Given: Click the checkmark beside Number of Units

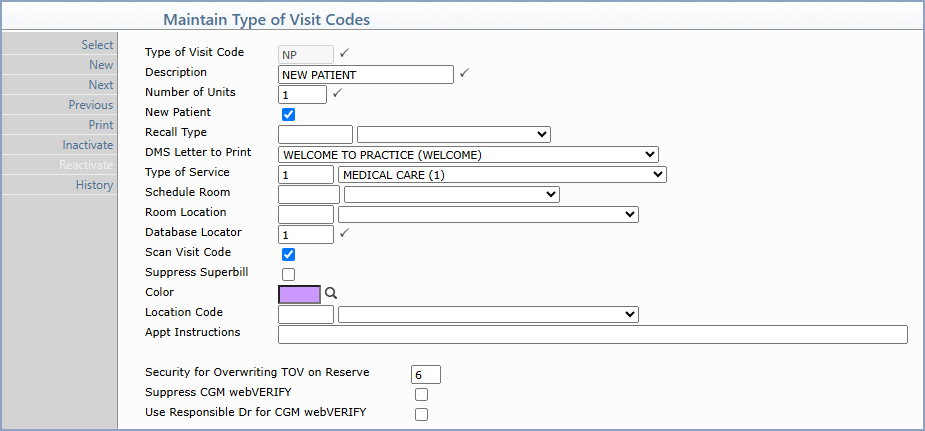Looking at the screenshot, I should point(337,93).
